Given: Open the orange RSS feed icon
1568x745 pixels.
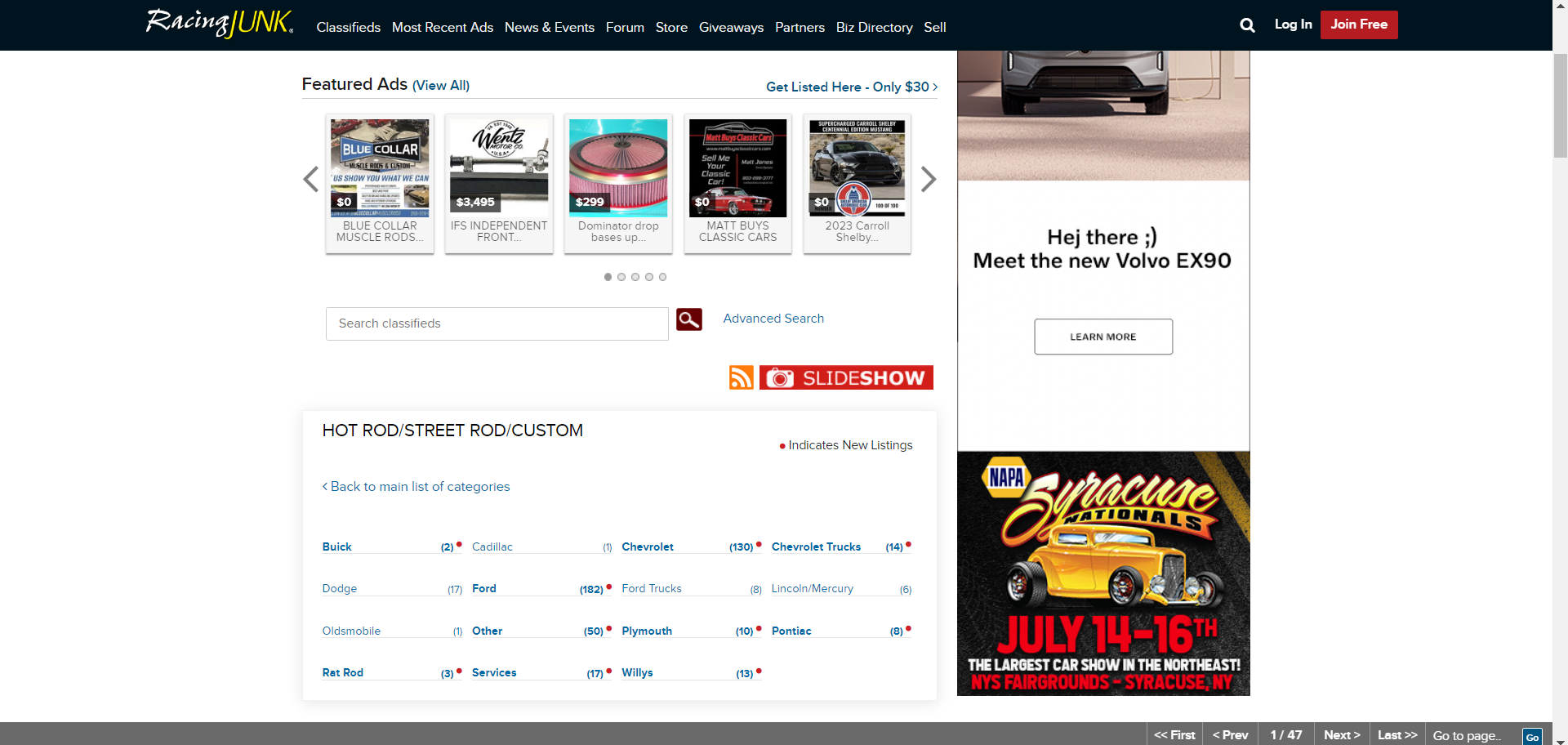Looking at the screenshot, I should pos(742,377).
